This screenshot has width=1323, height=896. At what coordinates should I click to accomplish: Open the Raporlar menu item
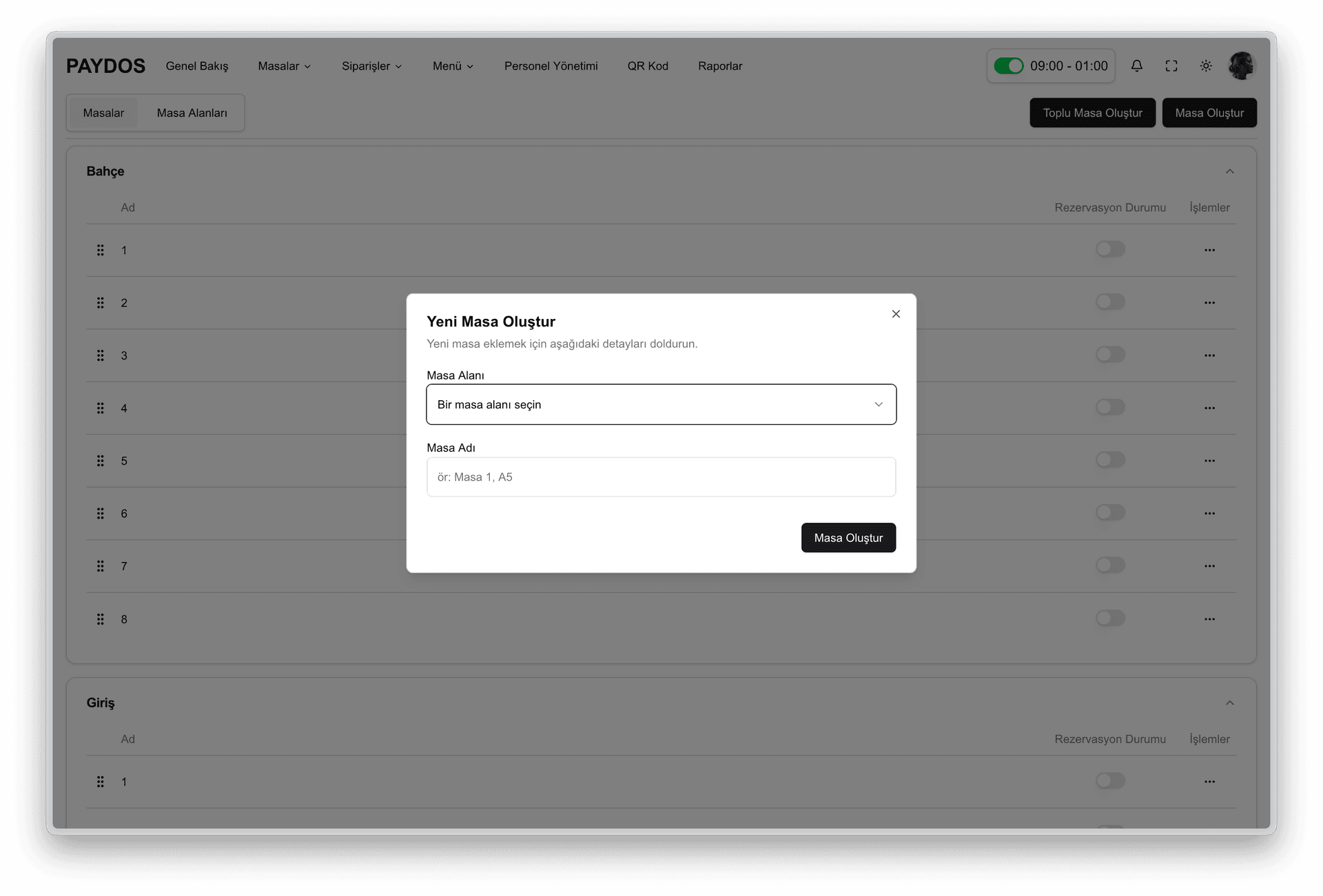719,66
